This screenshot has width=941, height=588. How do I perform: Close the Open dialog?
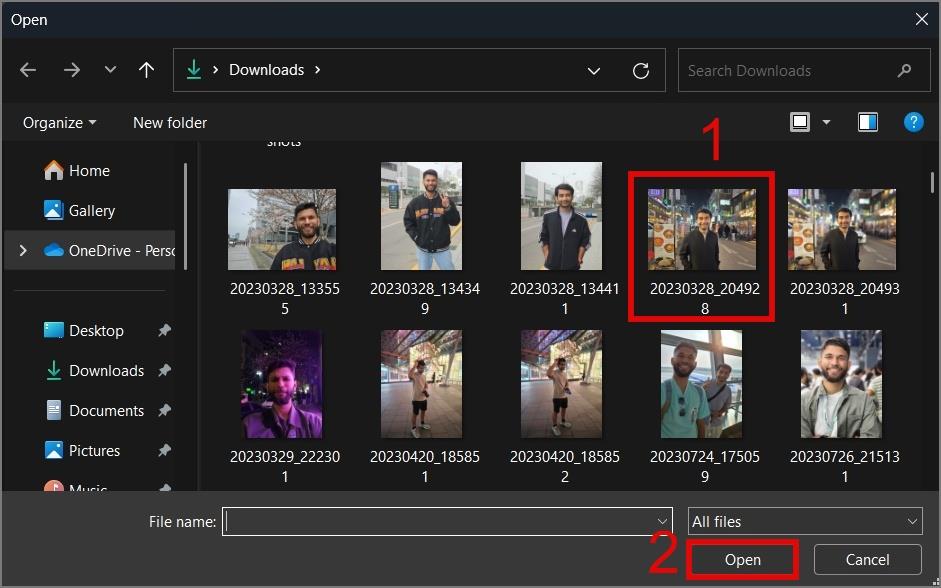point(922,20)
